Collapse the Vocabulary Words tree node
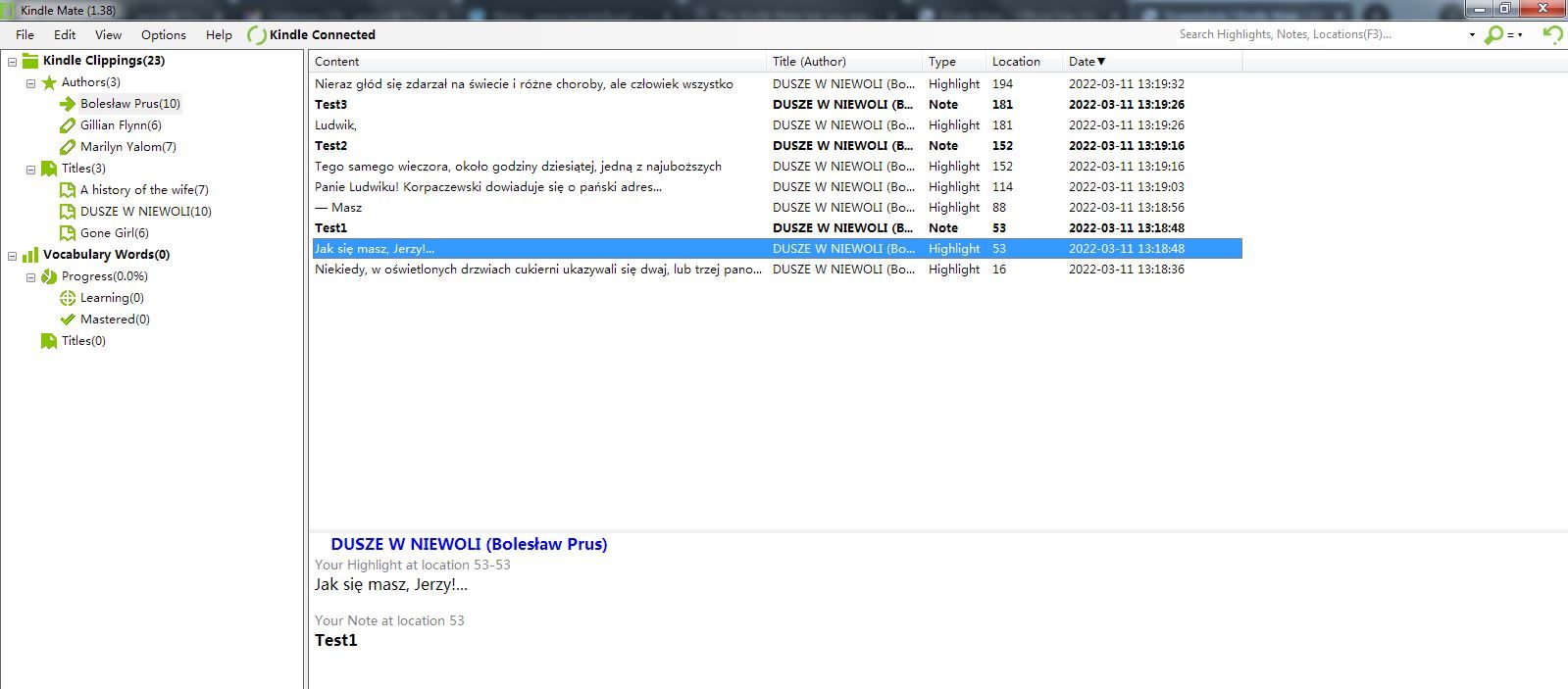 (13, 256)
